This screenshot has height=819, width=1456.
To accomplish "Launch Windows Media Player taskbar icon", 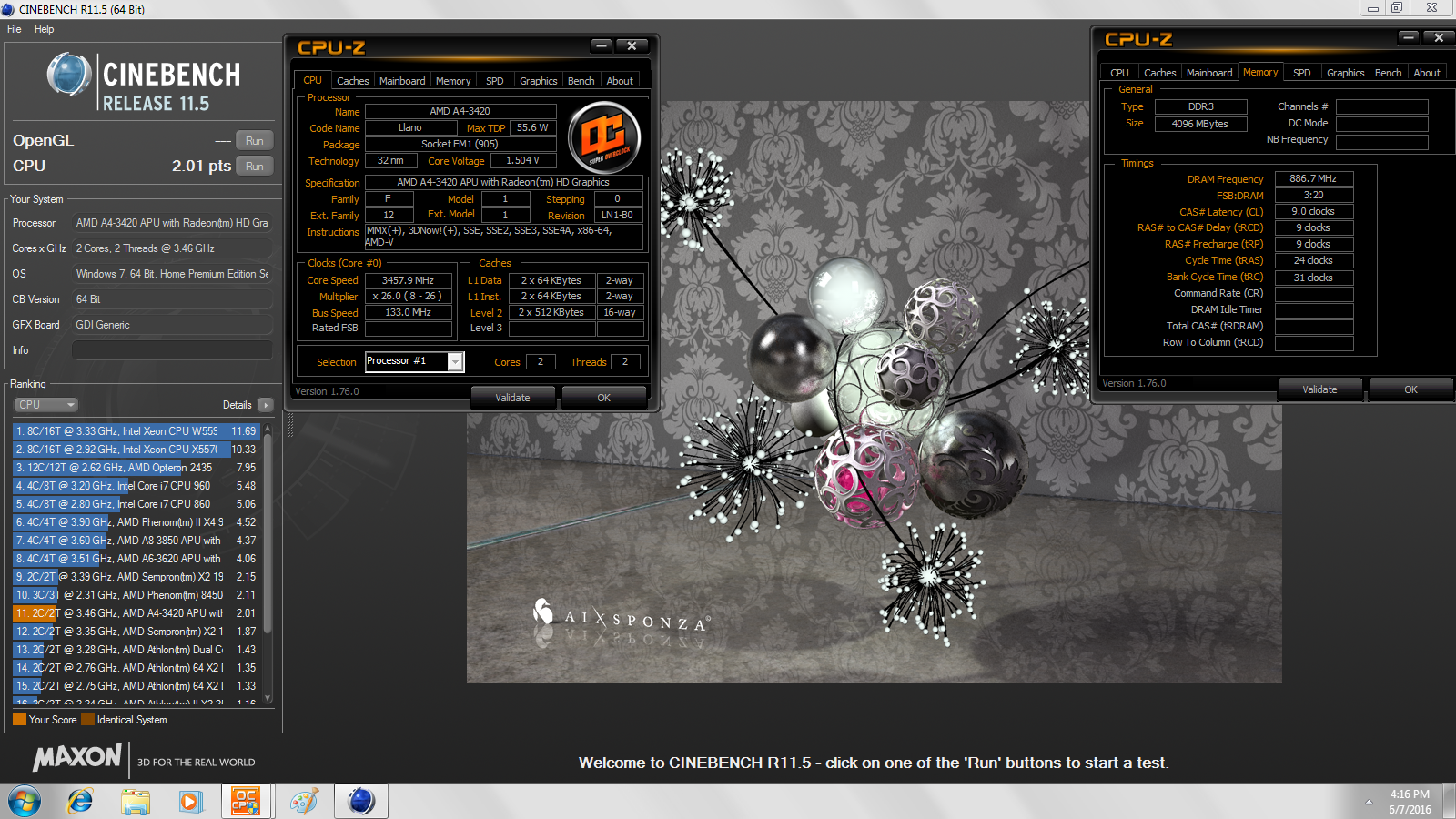I will coord(189,801).
